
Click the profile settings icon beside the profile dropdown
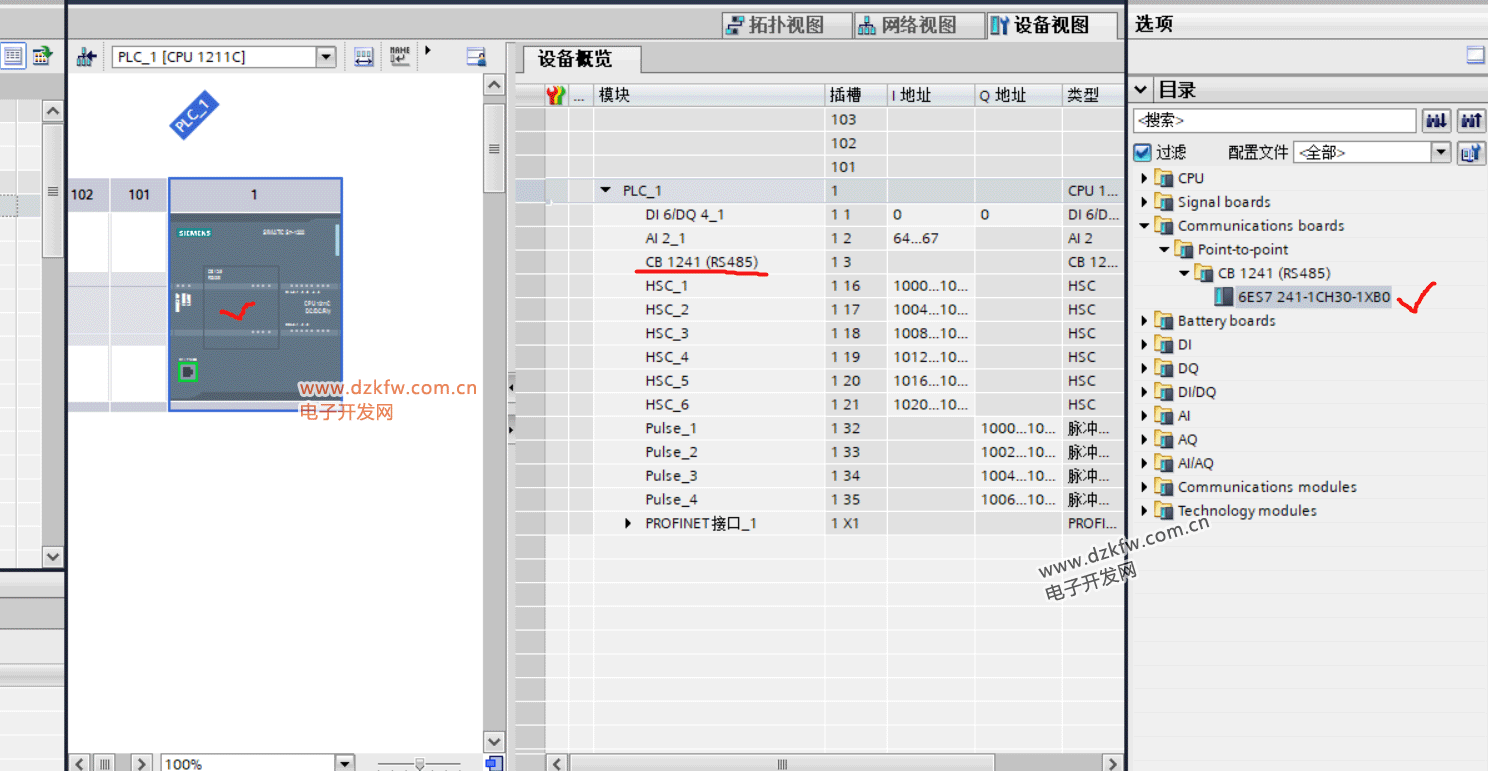[1471, 153]
